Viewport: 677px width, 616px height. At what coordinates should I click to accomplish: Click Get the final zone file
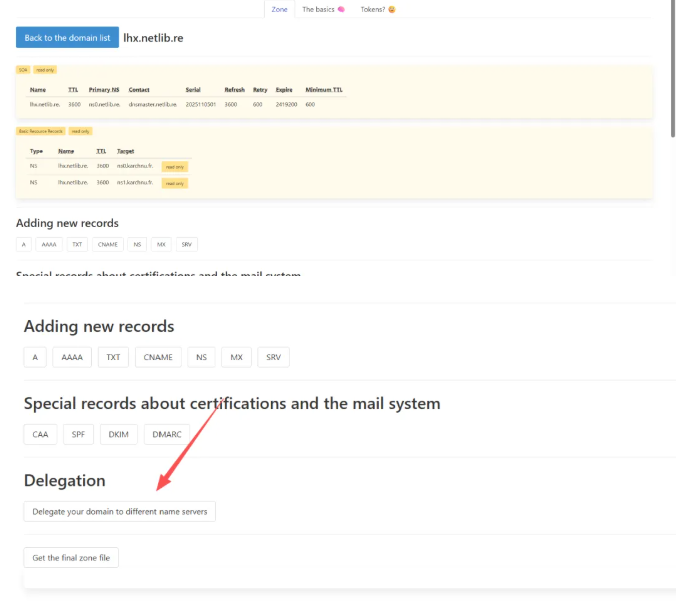[71, 557]
